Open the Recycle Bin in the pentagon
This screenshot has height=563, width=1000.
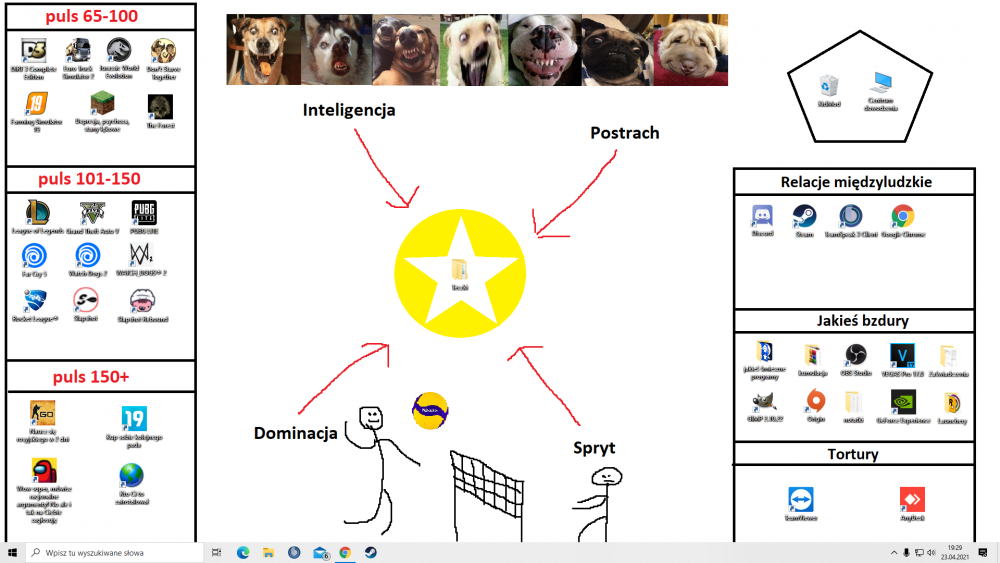[828, 86]
